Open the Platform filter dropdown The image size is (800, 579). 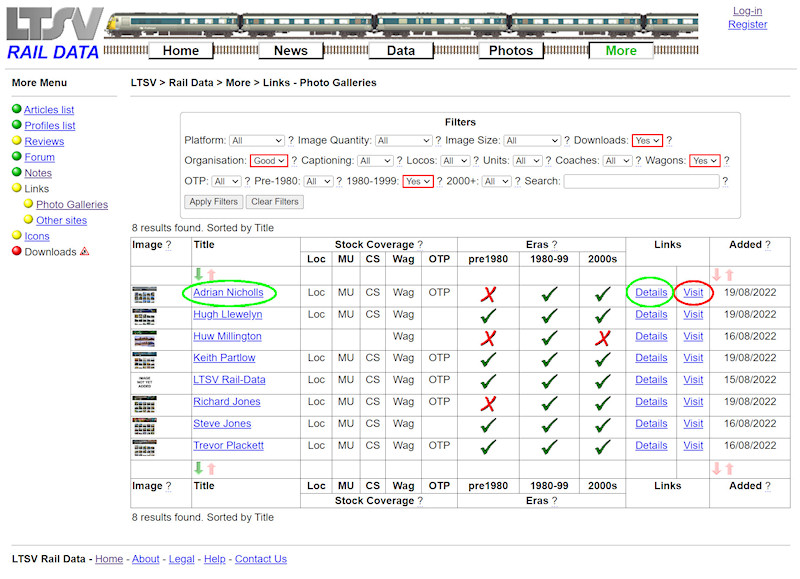[x=256, y=141]
